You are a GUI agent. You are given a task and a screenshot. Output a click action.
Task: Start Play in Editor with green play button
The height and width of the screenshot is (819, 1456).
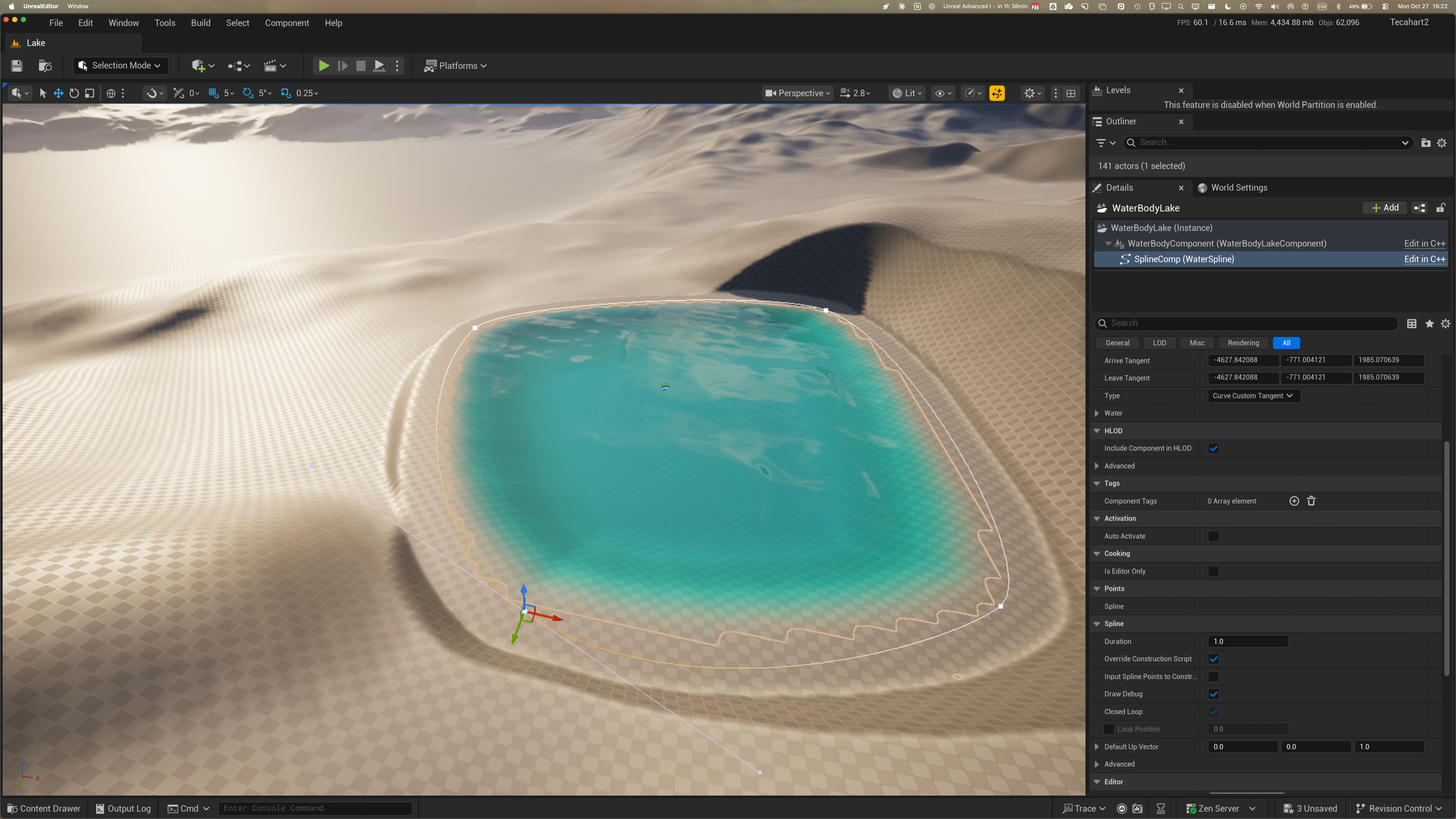pyautogui.click(x=324, y=66)
